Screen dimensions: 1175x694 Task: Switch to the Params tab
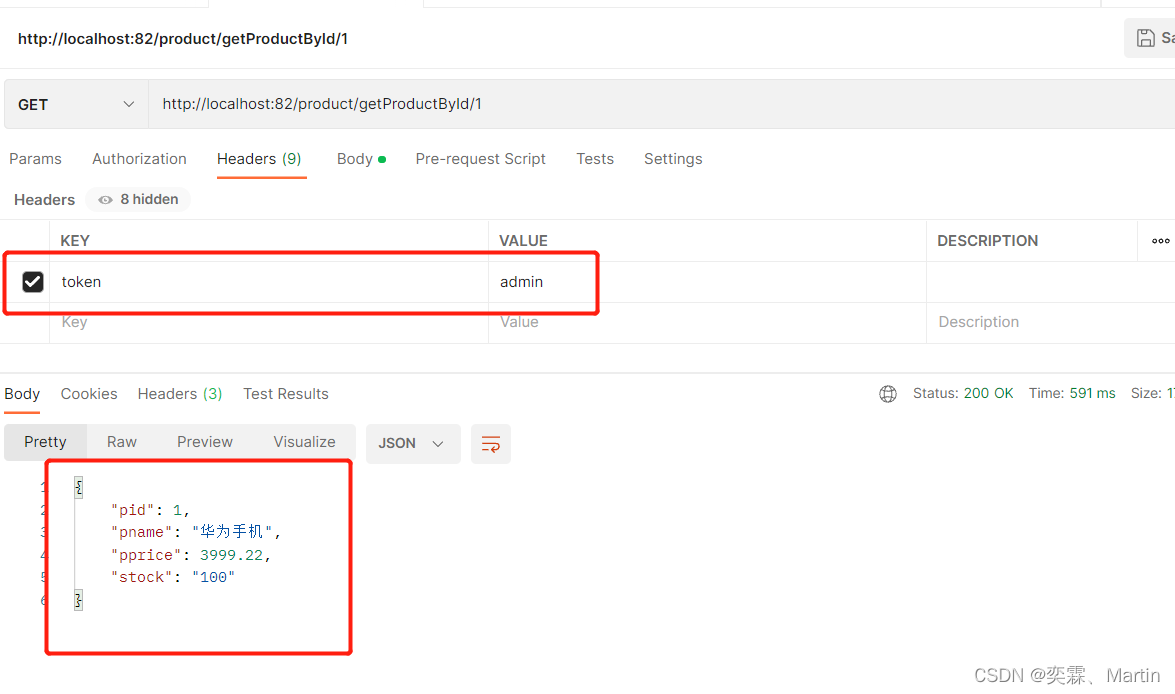35,159
